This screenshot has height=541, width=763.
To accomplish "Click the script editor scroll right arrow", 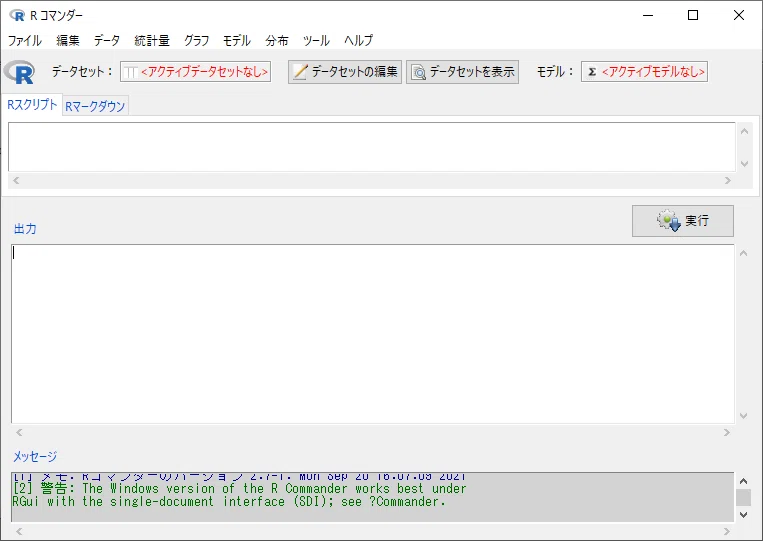I will [x=727, y=180].
